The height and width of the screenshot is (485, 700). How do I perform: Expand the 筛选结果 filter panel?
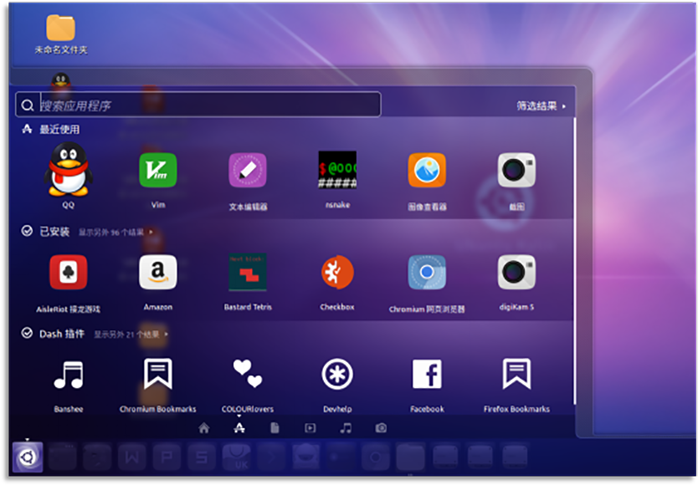click(x=541, y=105)
